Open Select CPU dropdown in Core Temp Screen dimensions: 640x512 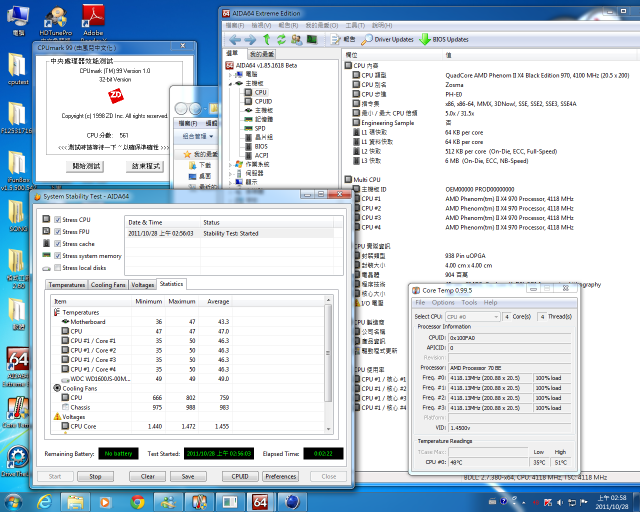pos(472,317)
